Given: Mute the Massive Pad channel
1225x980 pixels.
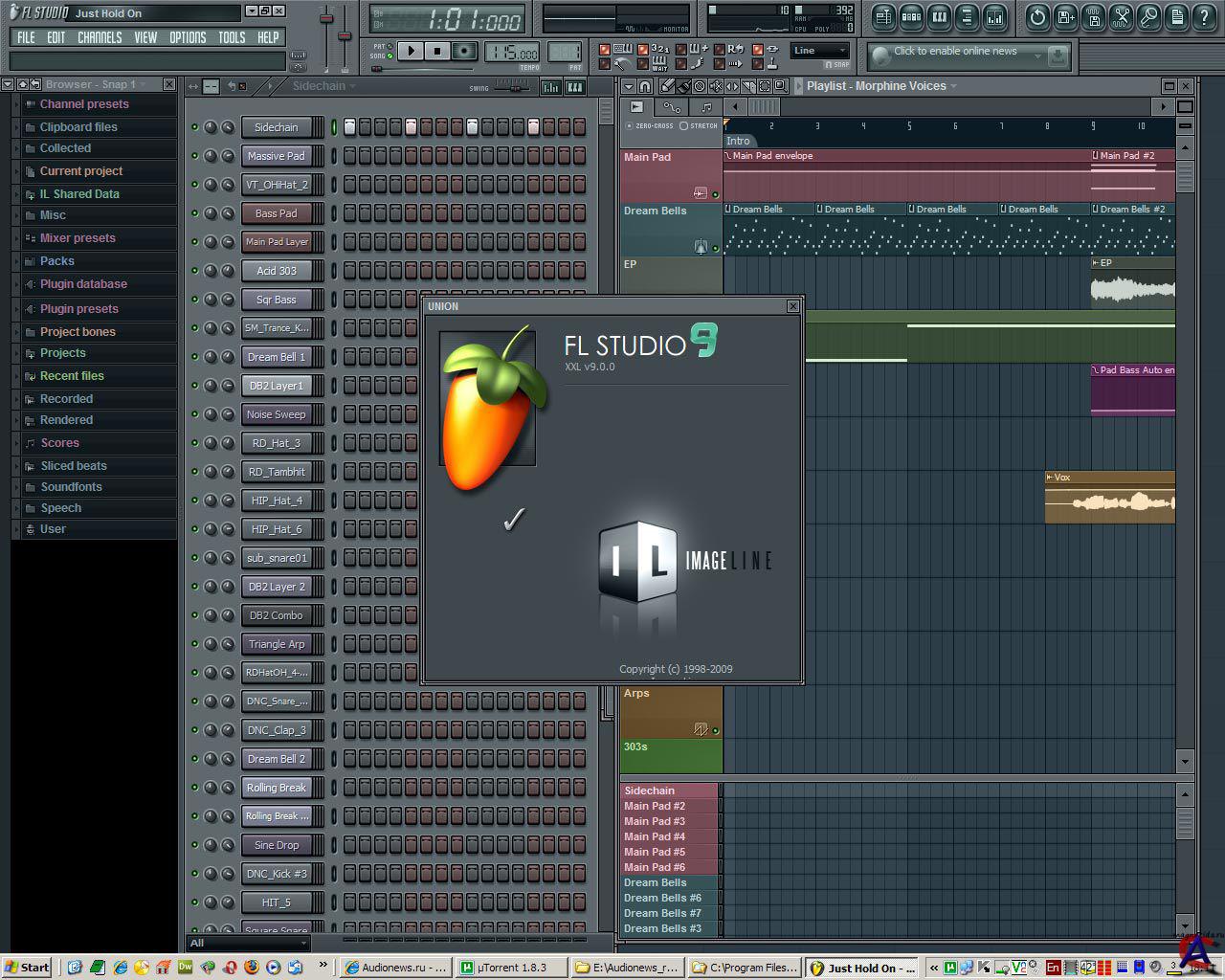Looking at the screenshot, I should pyautogui.click(x=195, y=156).
